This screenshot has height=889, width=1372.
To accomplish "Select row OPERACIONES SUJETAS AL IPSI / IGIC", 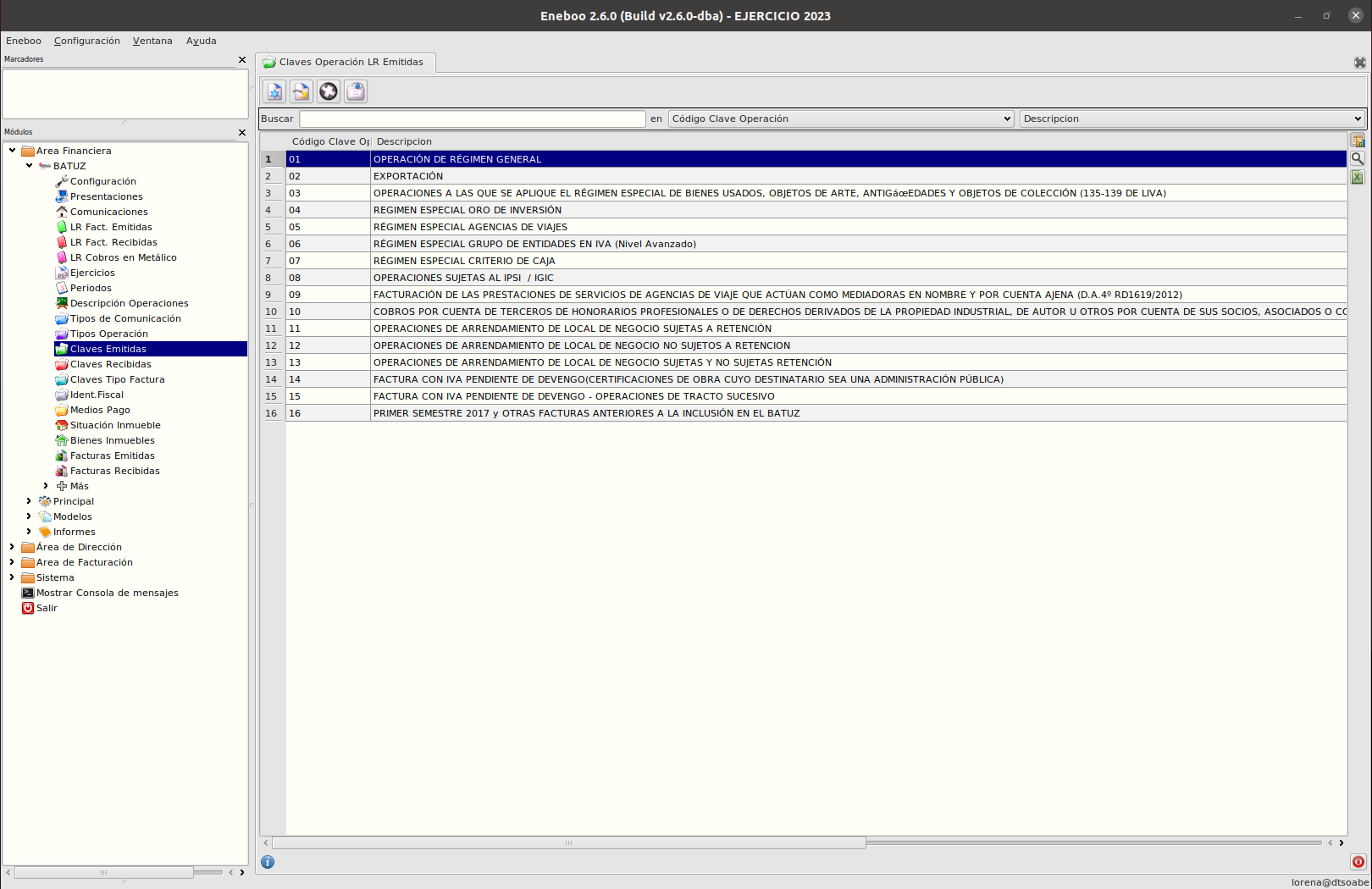I will pos(816,278).
